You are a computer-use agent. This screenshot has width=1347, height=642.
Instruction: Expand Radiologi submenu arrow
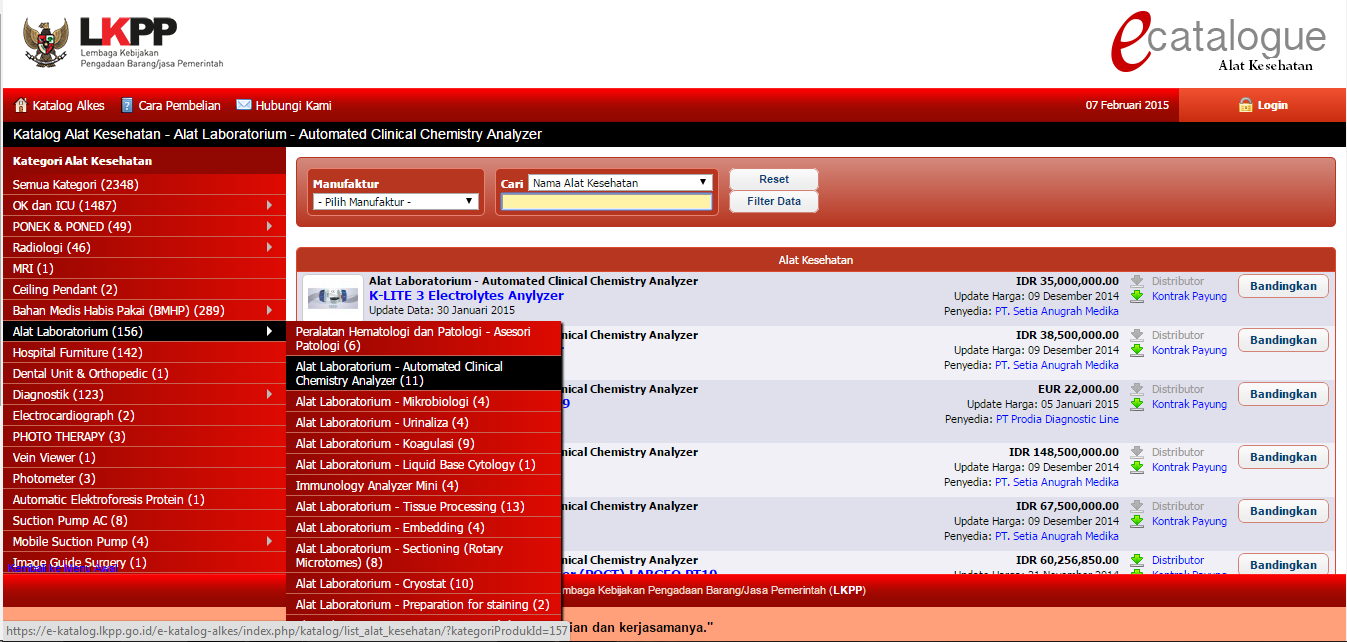click(x=269, y=247)
